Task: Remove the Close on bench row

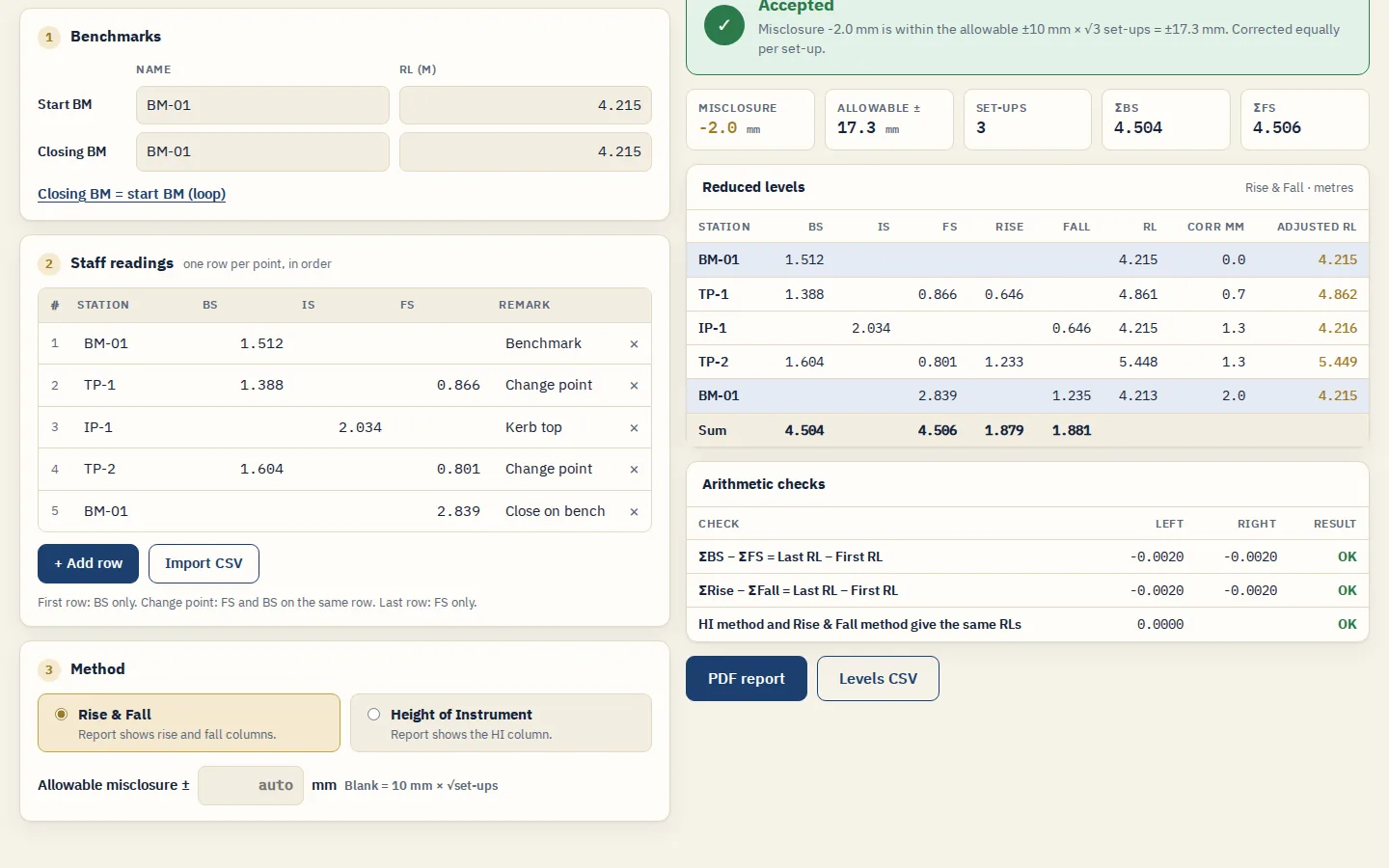Action: click(634, 512)
